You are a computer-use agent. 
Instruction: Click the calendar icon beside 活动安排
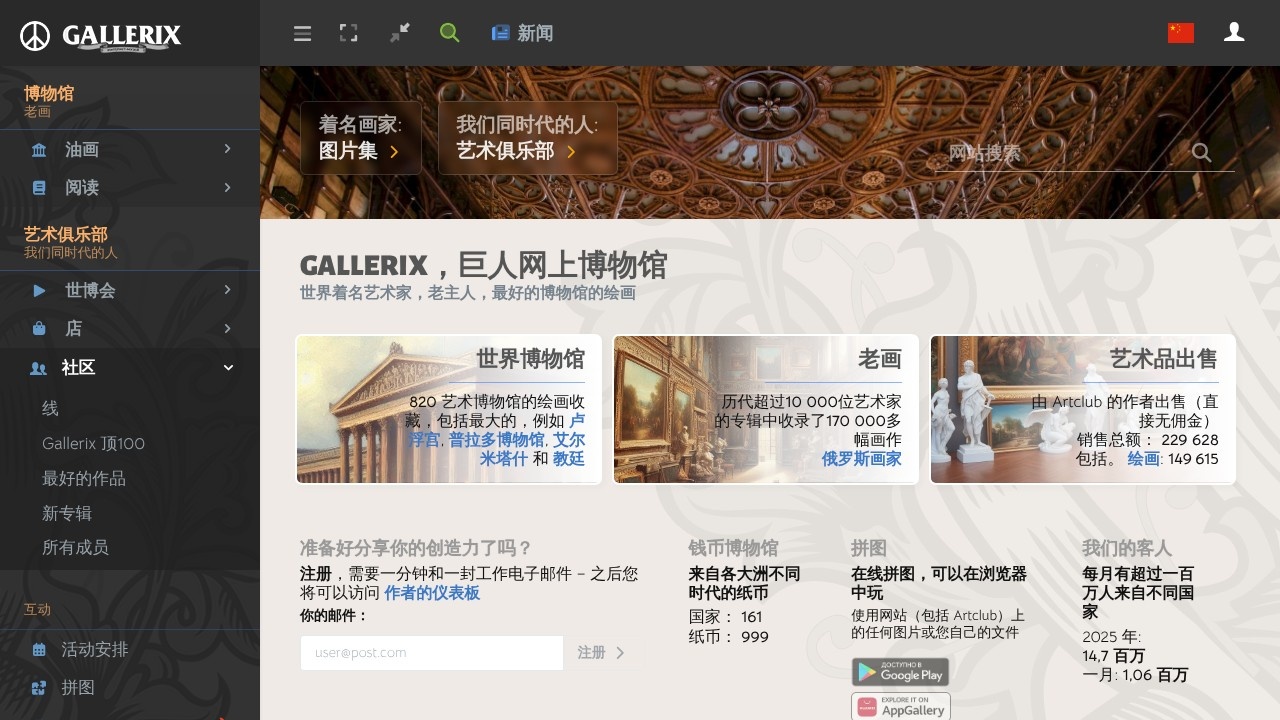point(38,649)
